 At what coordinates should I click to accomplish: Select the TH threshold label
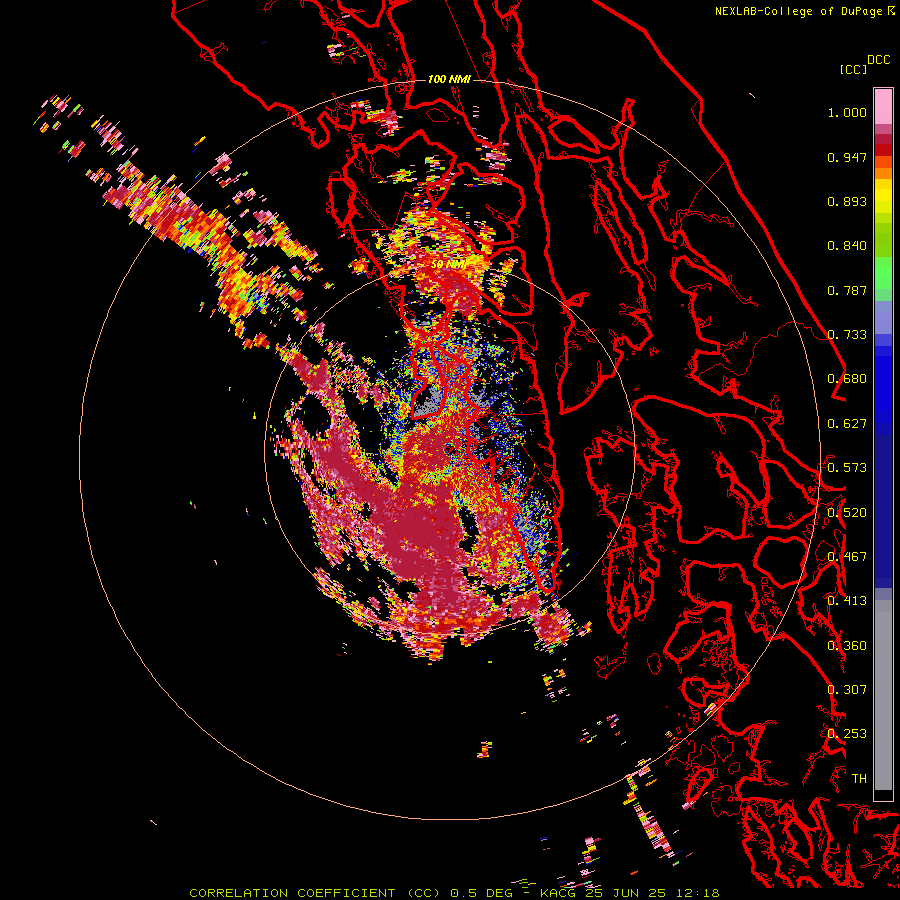coord(859,779)
